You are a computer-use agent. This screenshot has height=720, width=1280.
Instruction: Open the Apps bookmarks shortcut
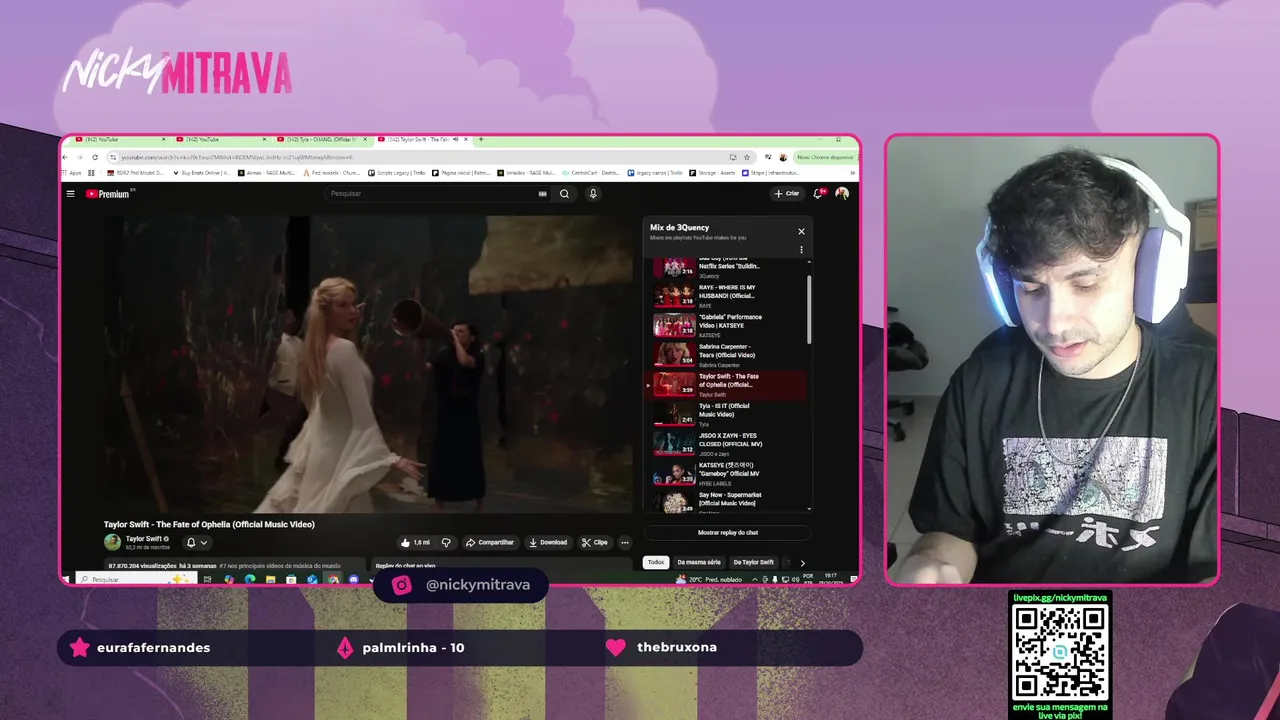(x=73, y=173)
